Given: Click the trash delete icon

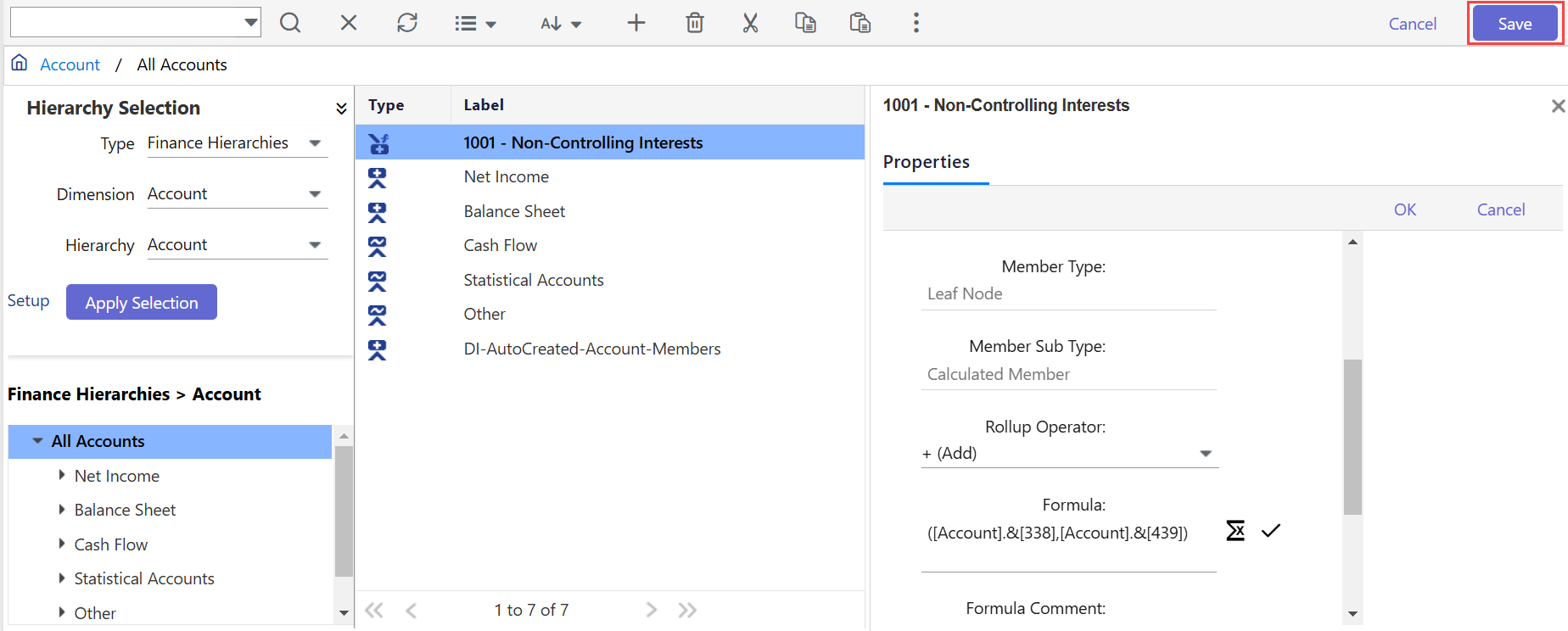Looking at the screenshot, I should (x=695, y=23).
